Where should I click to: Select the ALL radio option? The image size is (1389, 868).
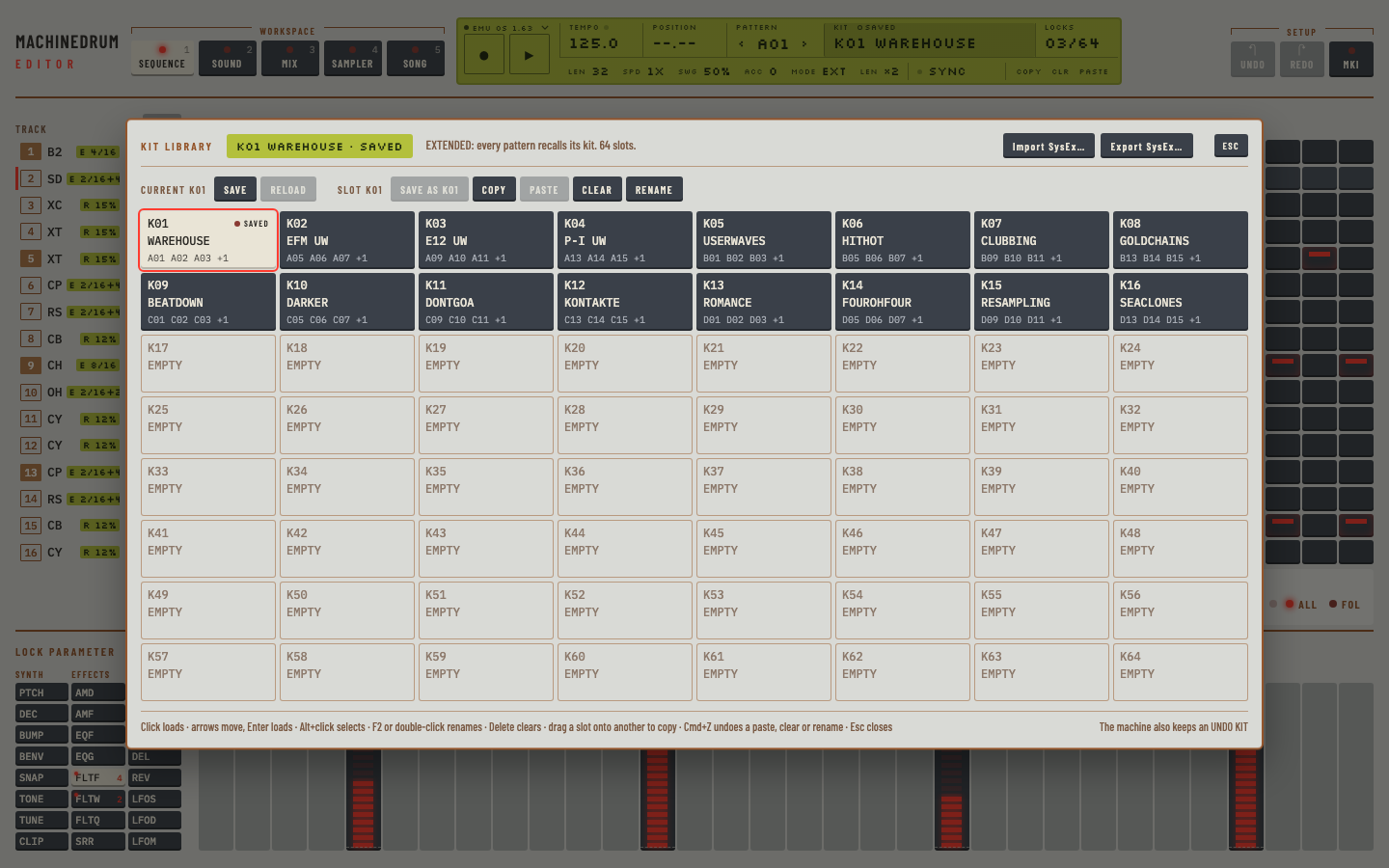[x=1300, y=605]
